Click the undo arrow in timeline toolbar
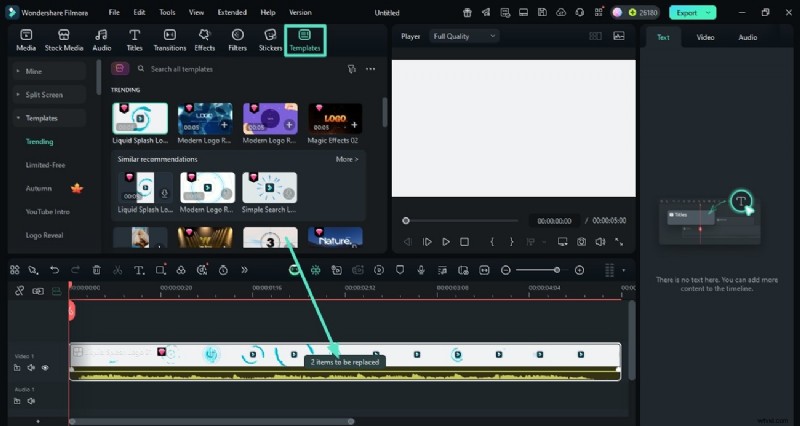The image size is (800, 426). (x=55, y=270)
